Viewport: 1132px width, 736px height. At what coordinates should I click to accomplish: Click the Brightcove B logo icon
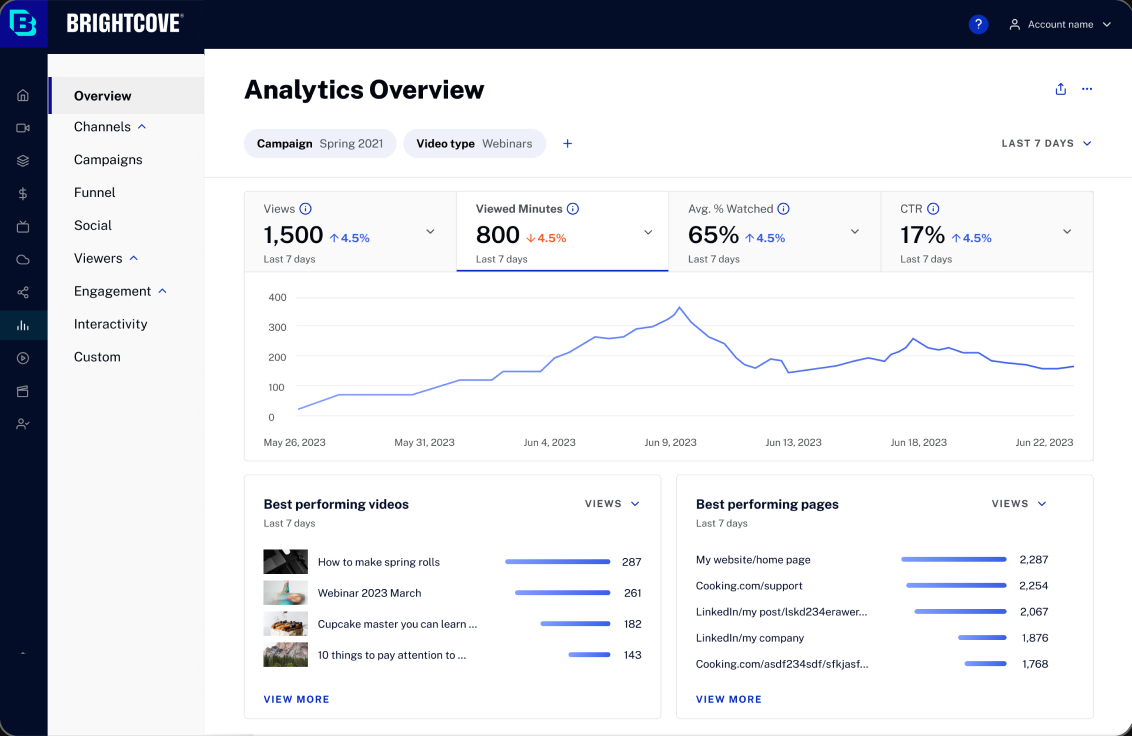(23, 23)
